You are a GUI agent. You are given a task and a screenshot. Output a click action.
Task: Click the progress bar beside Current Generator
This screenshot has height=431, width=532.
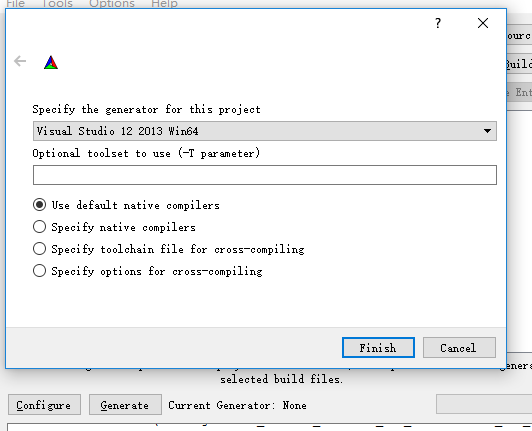point(484,404)
